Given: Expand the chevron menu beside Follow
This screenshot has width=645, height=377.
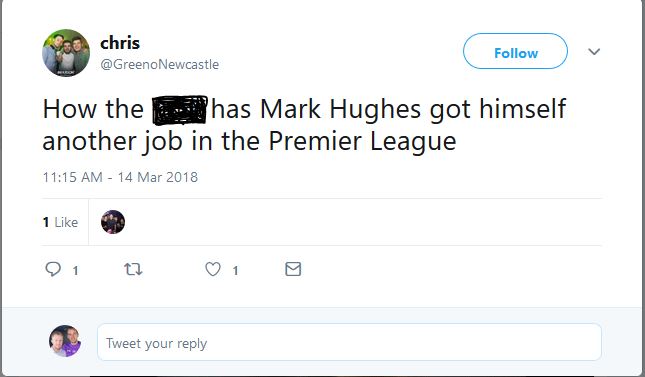Looking at the screenshot, I should click(x=594, y=52).
